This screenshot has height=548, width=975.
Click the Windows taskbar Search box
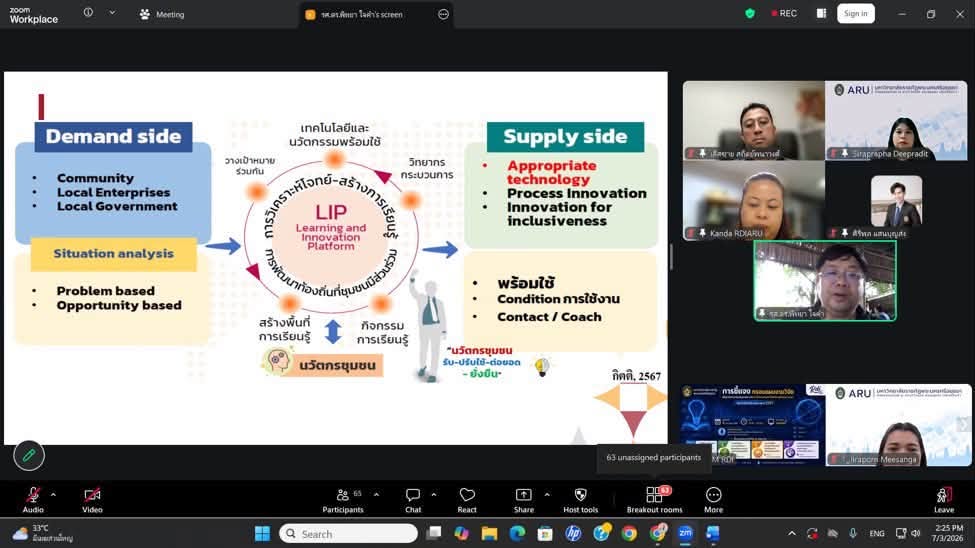(348, 534)
